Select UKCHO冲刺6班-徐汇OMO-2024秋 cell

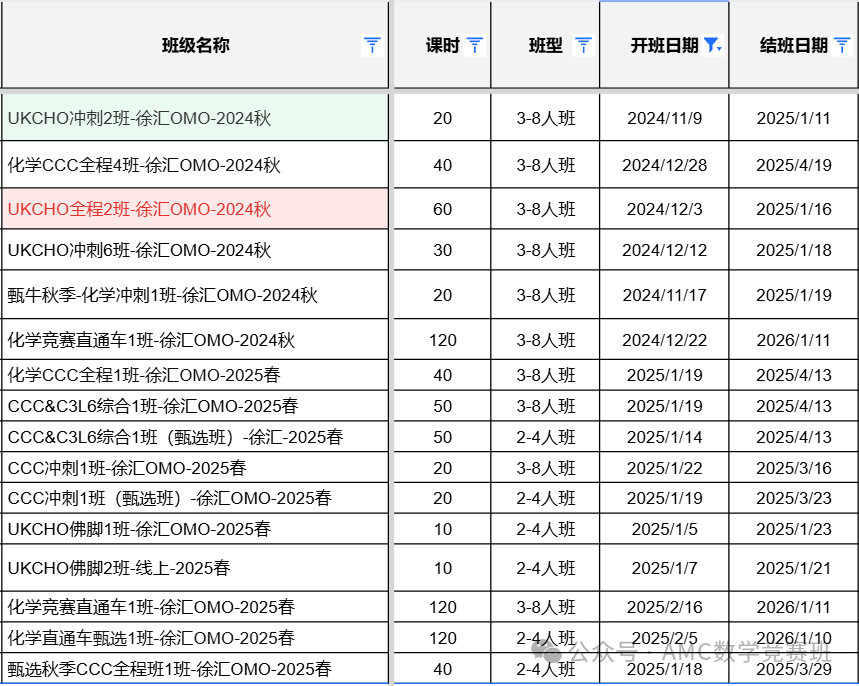195,250
